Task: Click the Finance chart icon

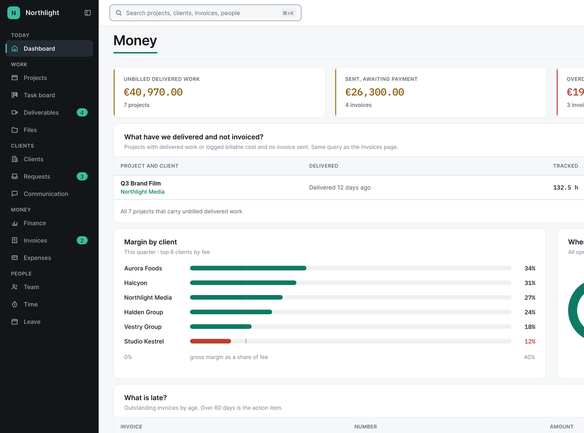Action: point(15,223)
